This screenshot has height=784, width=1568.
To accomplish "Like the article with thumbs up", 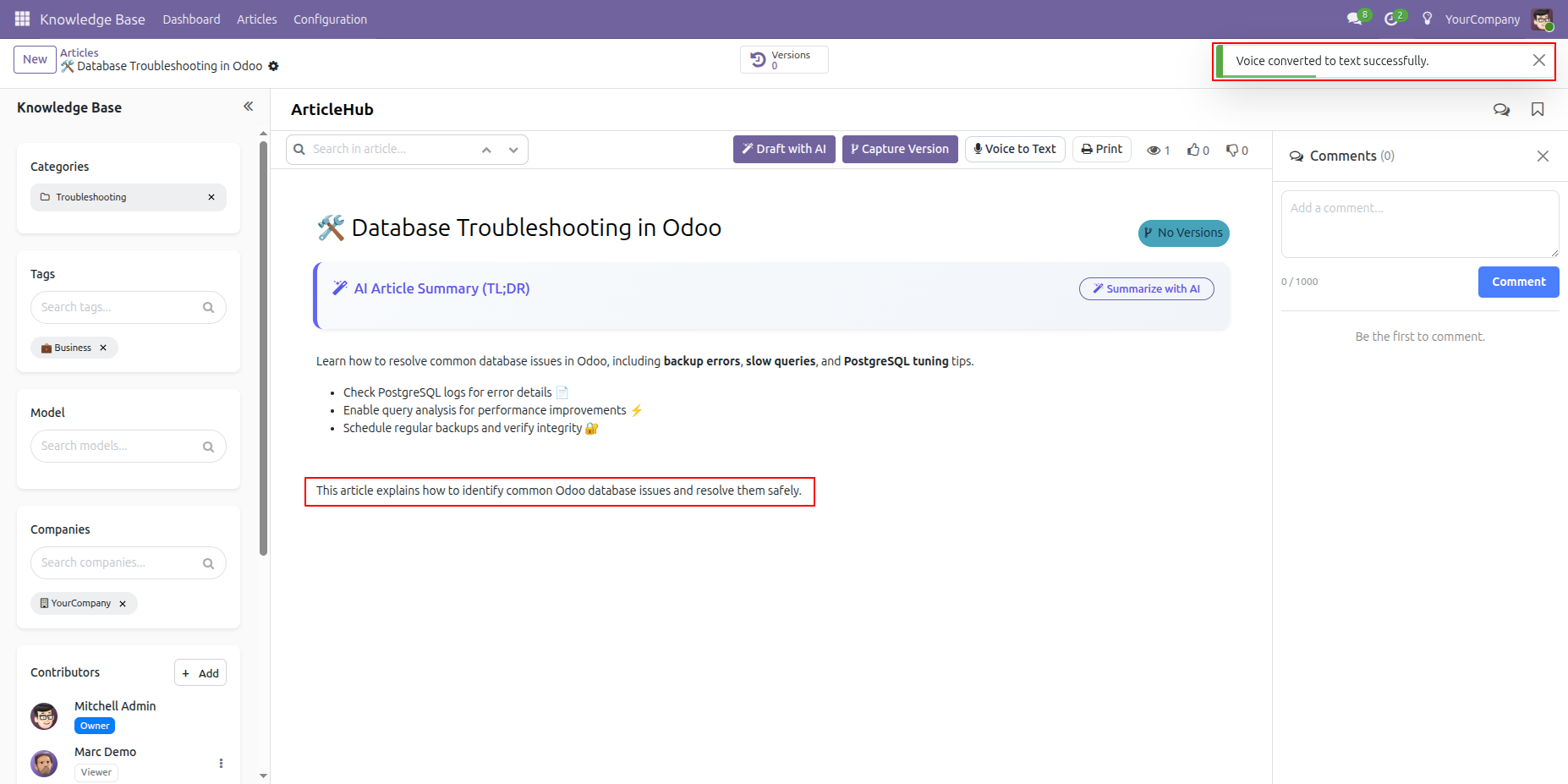I will [x=1198, y=151].
